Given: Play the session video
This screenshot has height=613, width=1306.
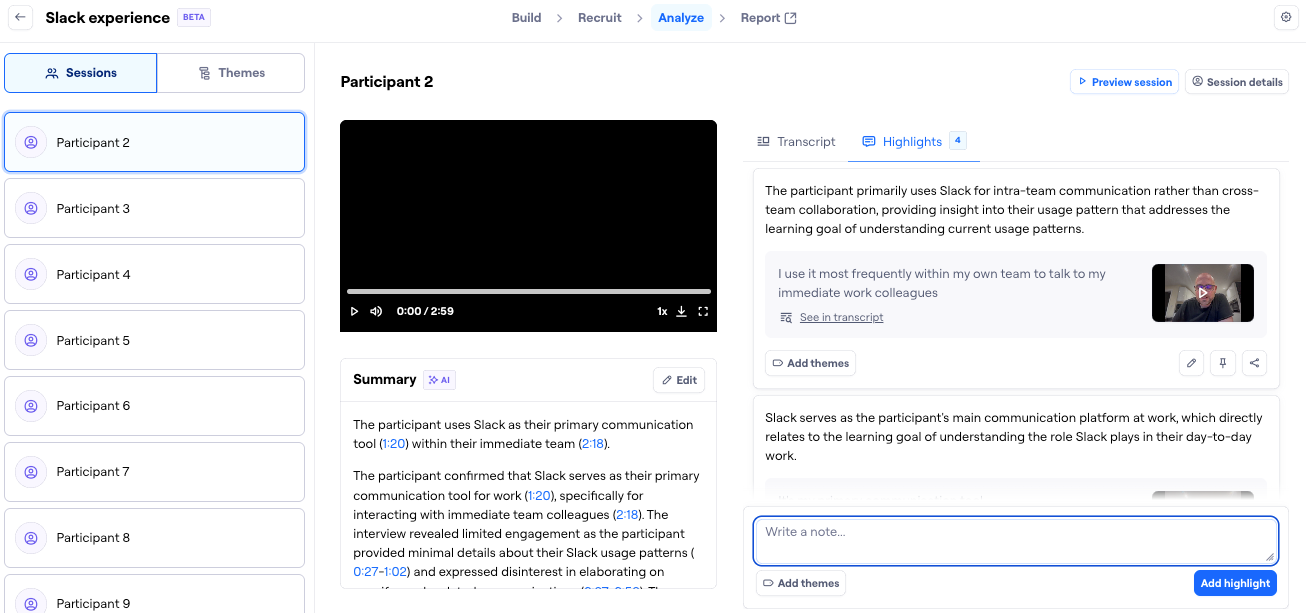Looking at the screenshot, I should pos(354,311).
